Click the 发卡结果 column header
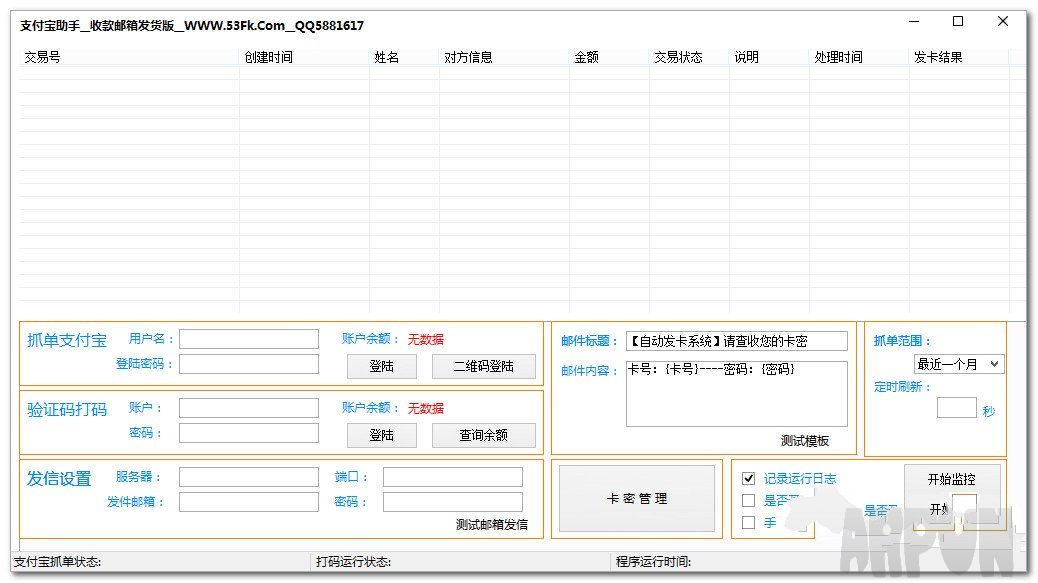Screen dimensions: 1038x583 938,58
